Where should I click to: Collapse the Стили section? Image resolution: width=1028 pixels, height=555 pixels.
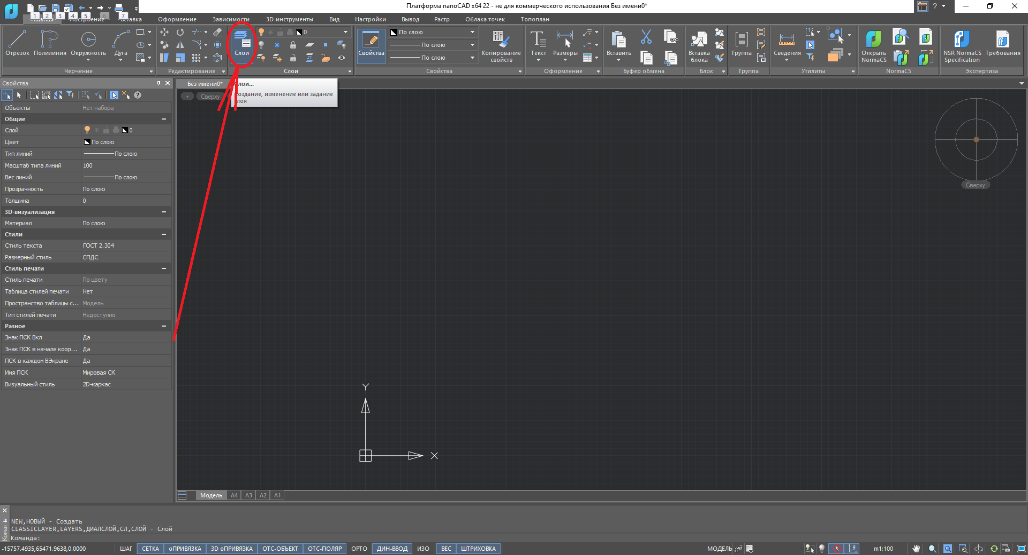[x=164, y=234]
